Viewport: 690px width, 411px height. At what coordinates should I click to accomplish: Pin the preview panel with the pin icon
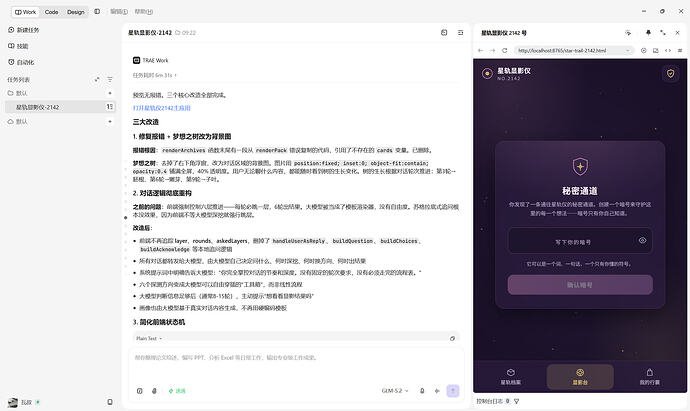coord(648,33)
